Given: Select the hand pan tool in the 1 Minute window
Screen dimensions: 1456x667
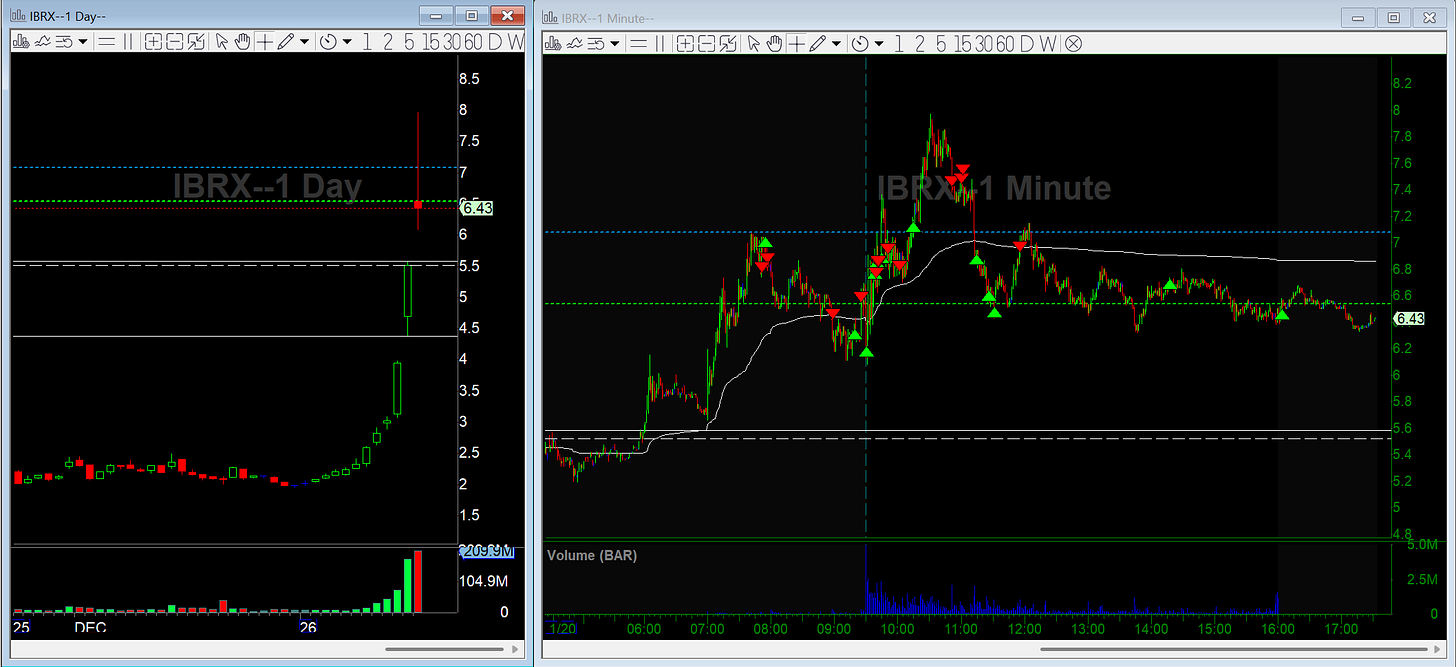Looking at the screenshot, I should point(774,43).
